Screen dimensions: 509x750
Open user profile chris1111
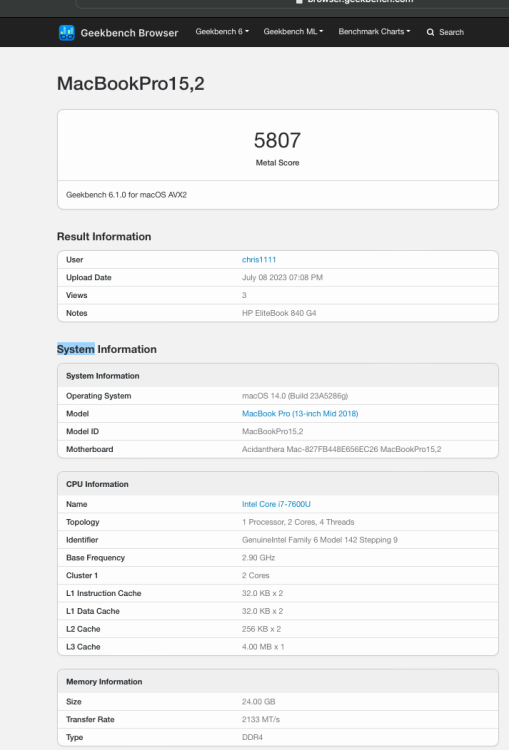click(259, 260)
